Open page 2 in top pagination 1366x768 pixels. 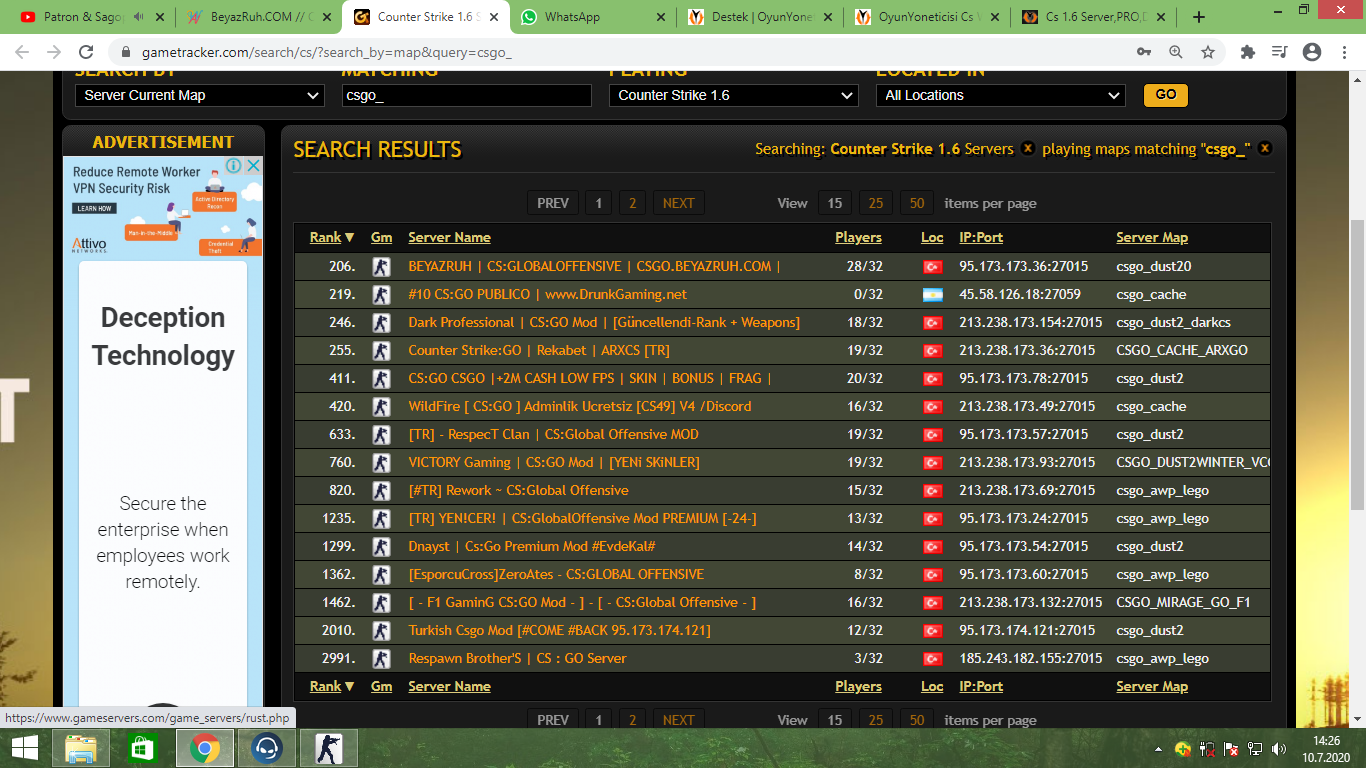click(x=632, y=203)
